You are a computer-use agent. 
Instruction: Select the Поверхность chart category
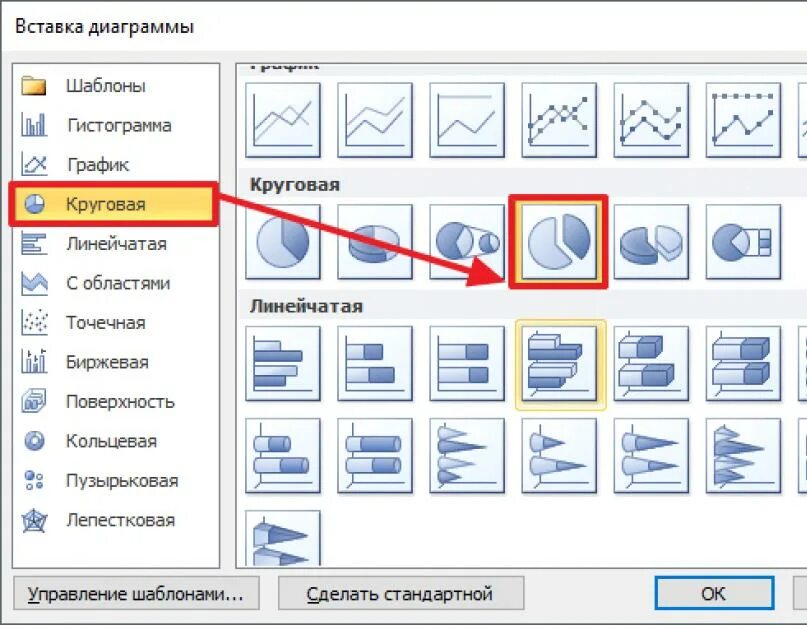tap(116, 402)
